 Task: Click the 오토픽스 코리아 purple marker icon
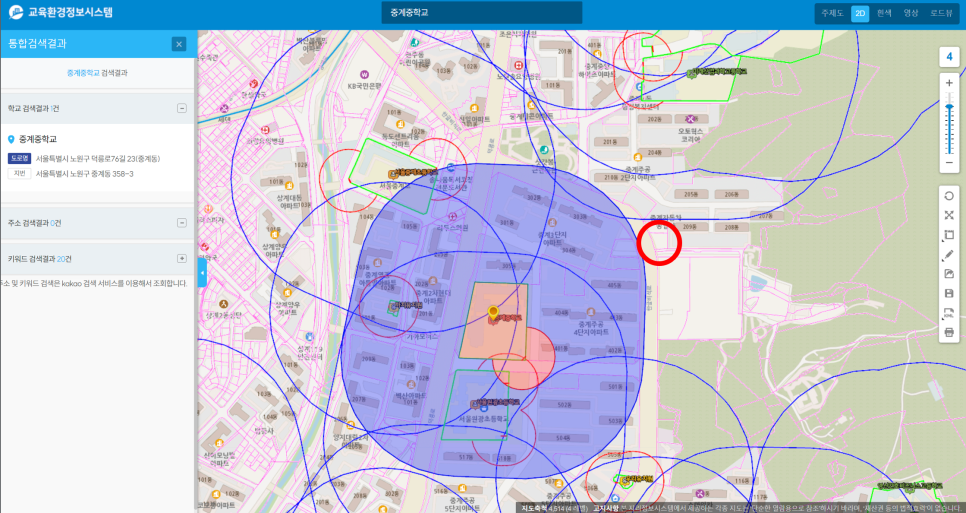(x=690, y=119)
